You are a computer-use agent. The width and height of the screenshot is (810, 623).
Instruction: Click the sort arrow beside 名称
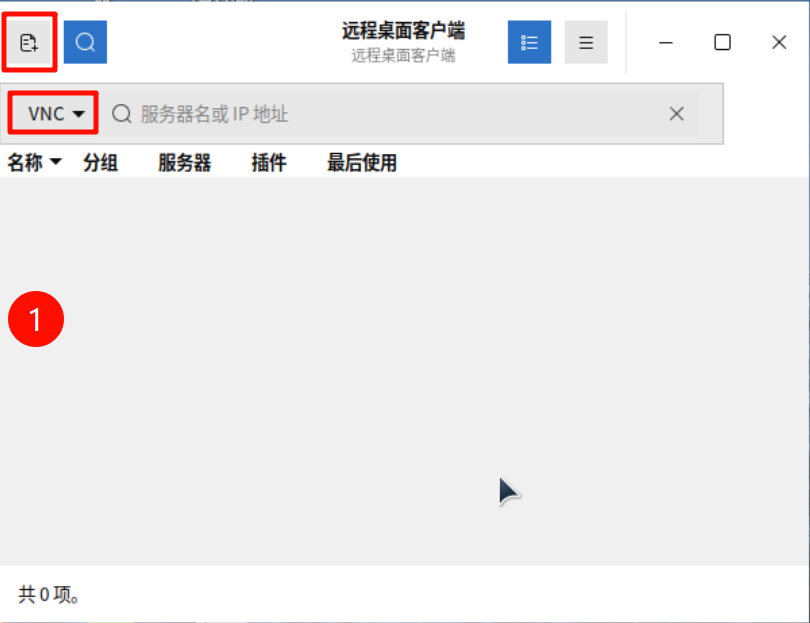coord(56,163)
